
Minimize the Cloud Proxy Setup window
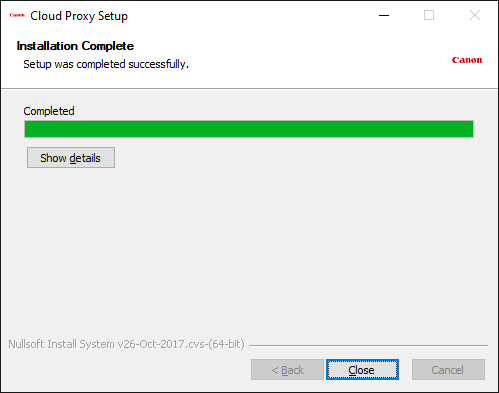pos(384,15)
